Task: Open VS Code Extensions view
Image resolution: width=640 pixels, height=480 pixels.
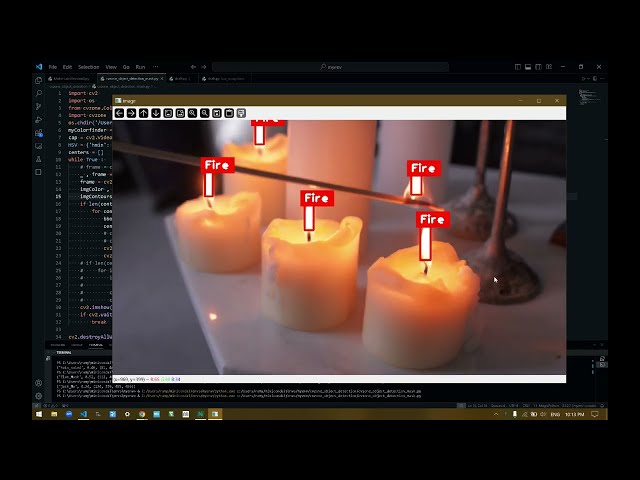Action: click(39, 133)
